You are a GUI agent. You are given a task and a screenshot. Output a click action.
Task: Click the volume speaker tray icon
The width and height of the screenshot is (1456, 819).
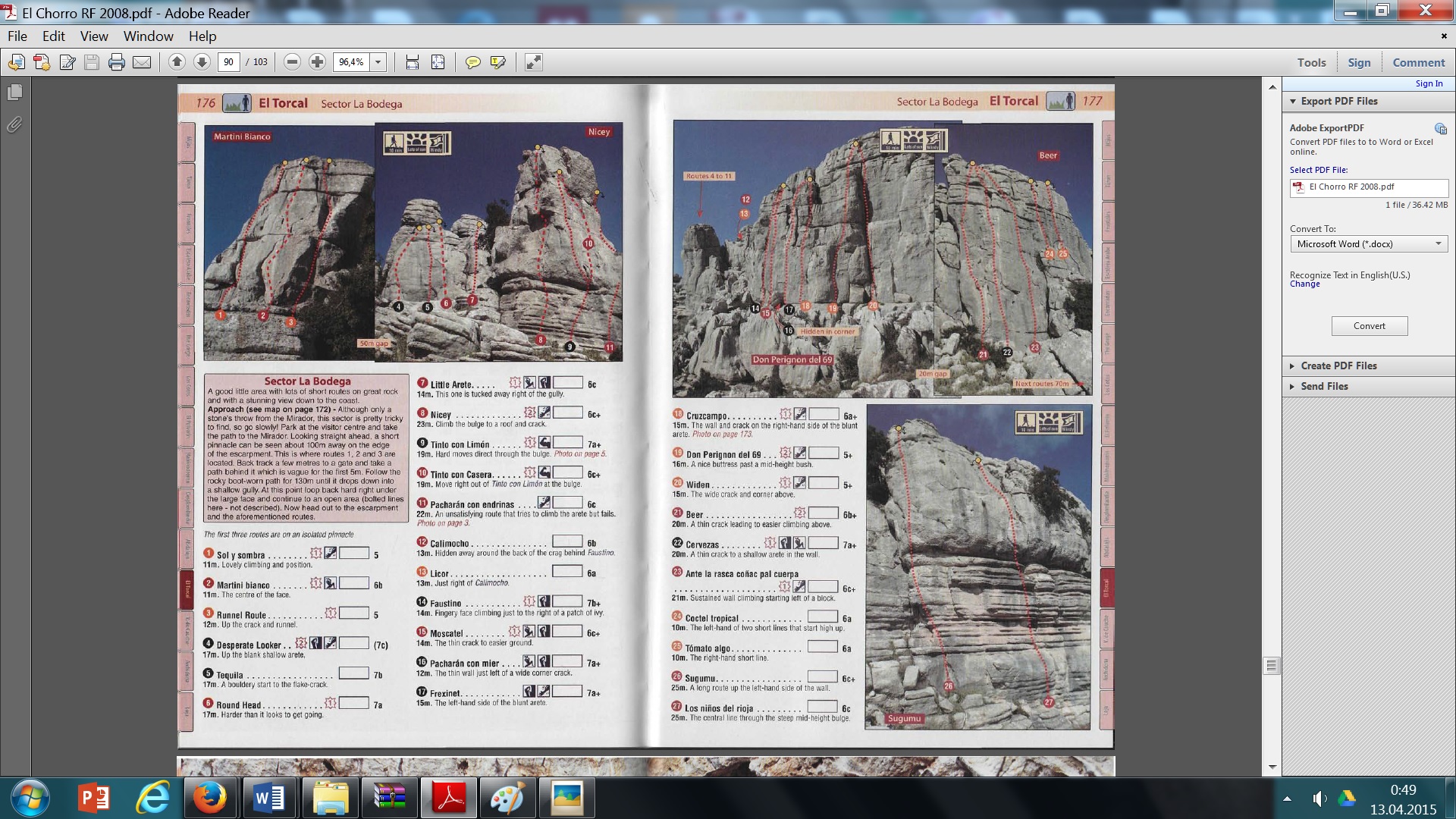(x=1319, y=799)
